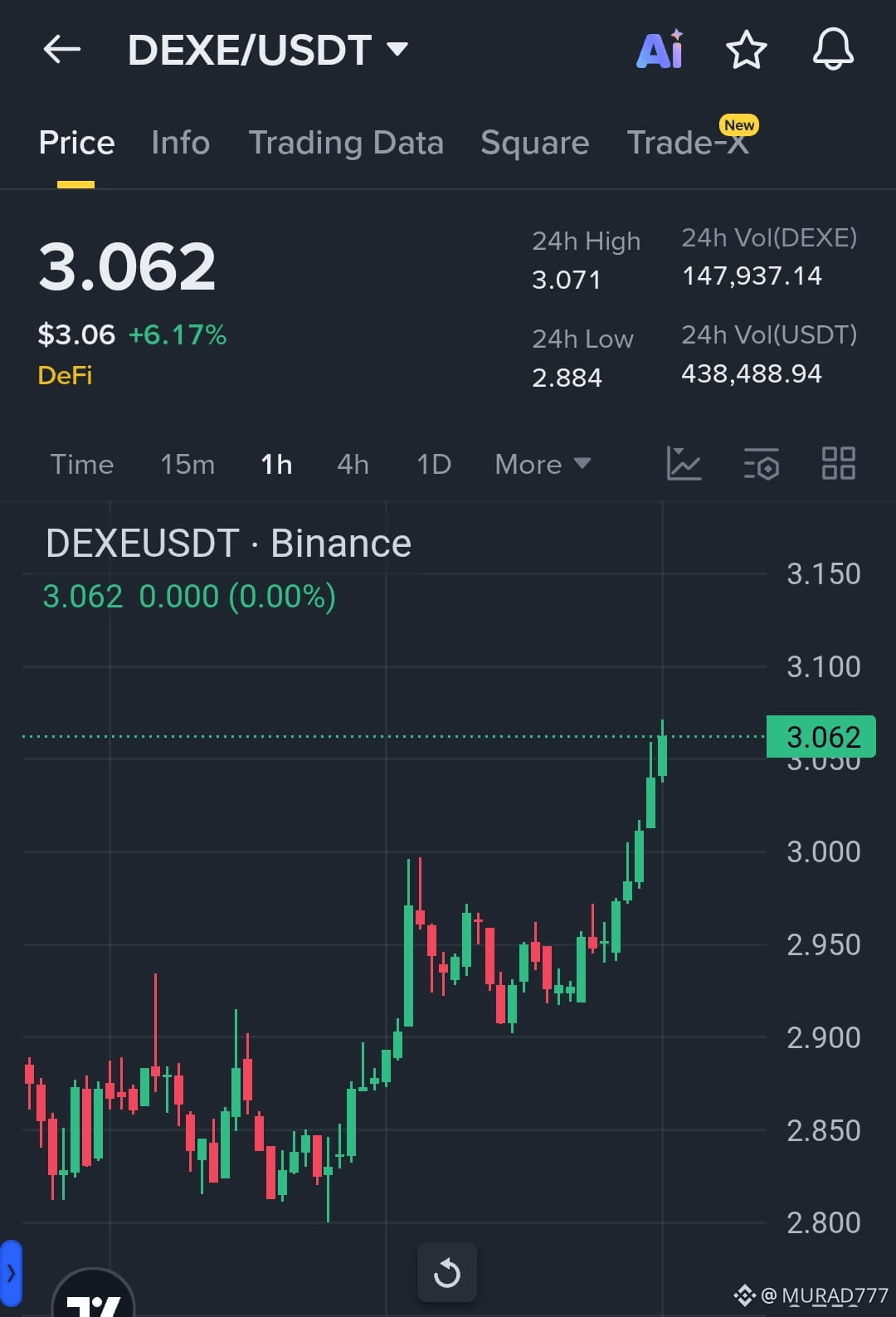896x1317 pixels.
Task: Open the Trading Data tab
Action: coord(346,143)
